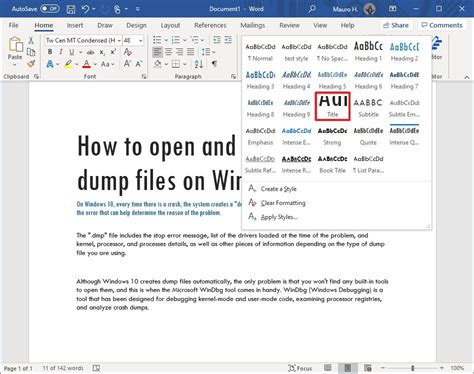The height and width of the screenshot is (374, 474).
Task: Toggle Focus mode in status bar
Action: coord(300,368)
